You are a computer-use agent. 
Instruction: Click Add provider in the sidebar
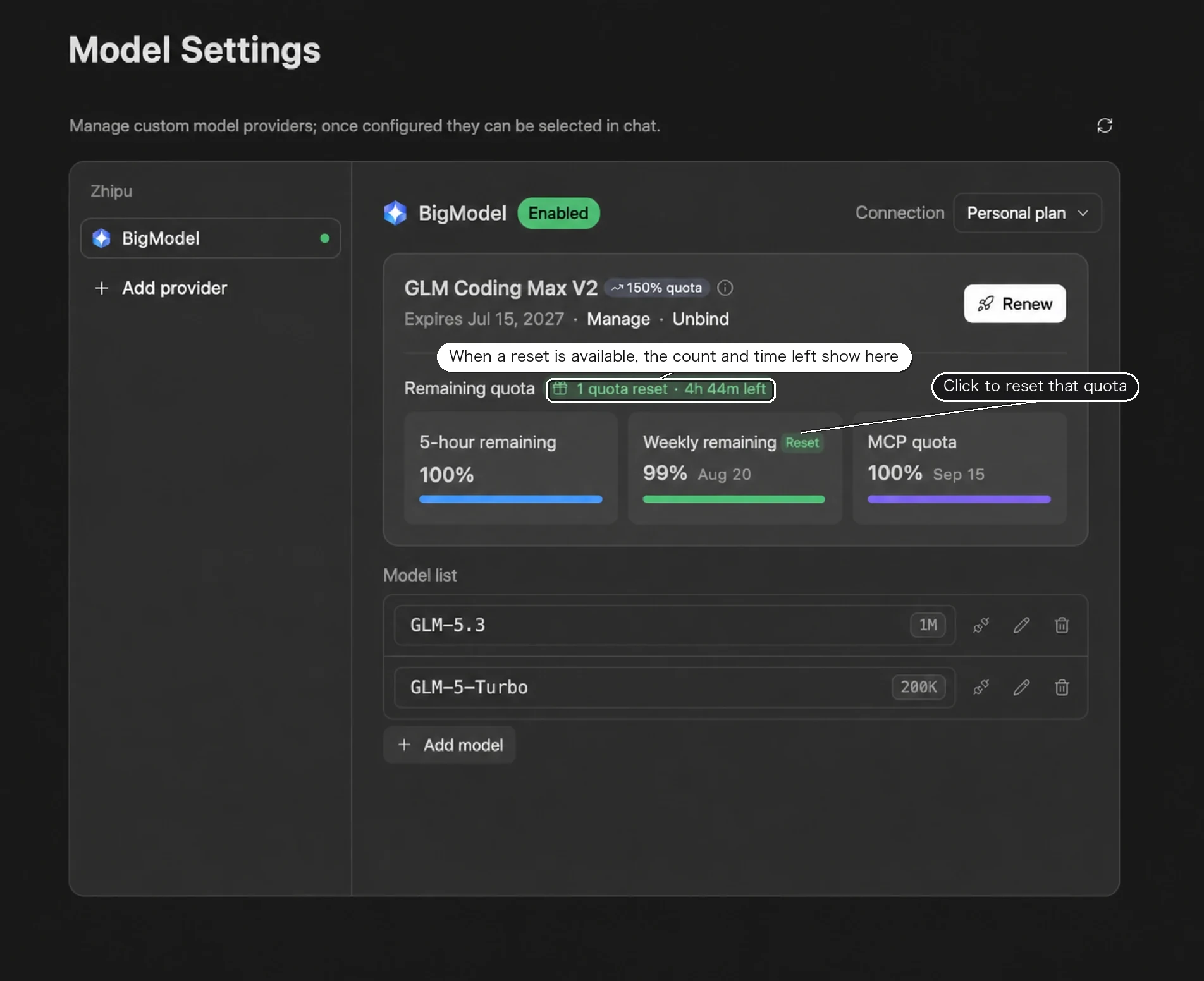[161, 288]
